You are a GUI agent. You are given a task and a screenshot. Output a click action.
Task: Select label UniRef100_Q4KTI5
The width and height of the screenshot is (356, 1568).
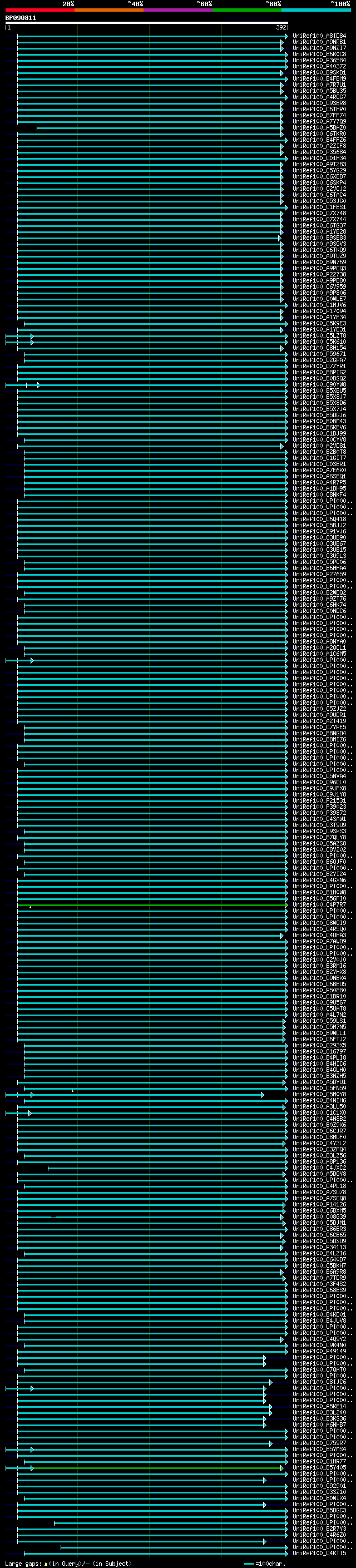coord(319,1554)
